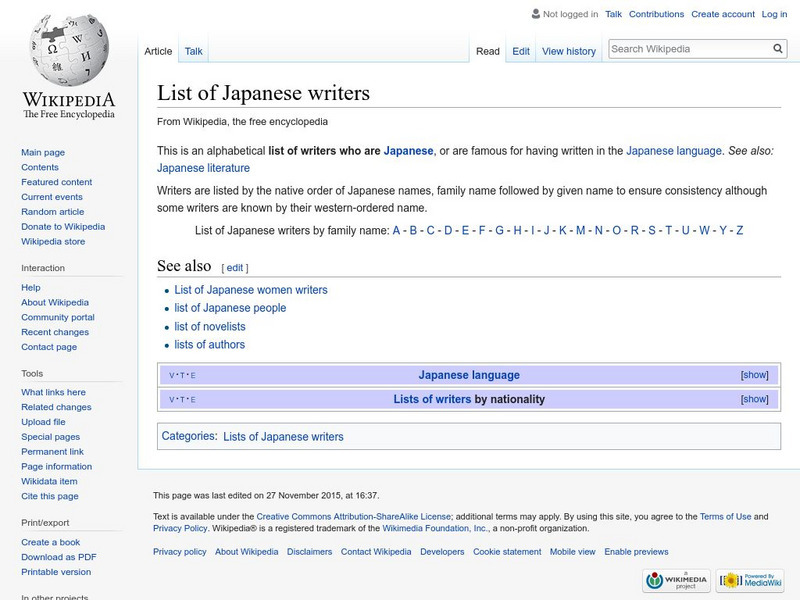
Task: Open Random article from sidebar
Action: [53, 212]
